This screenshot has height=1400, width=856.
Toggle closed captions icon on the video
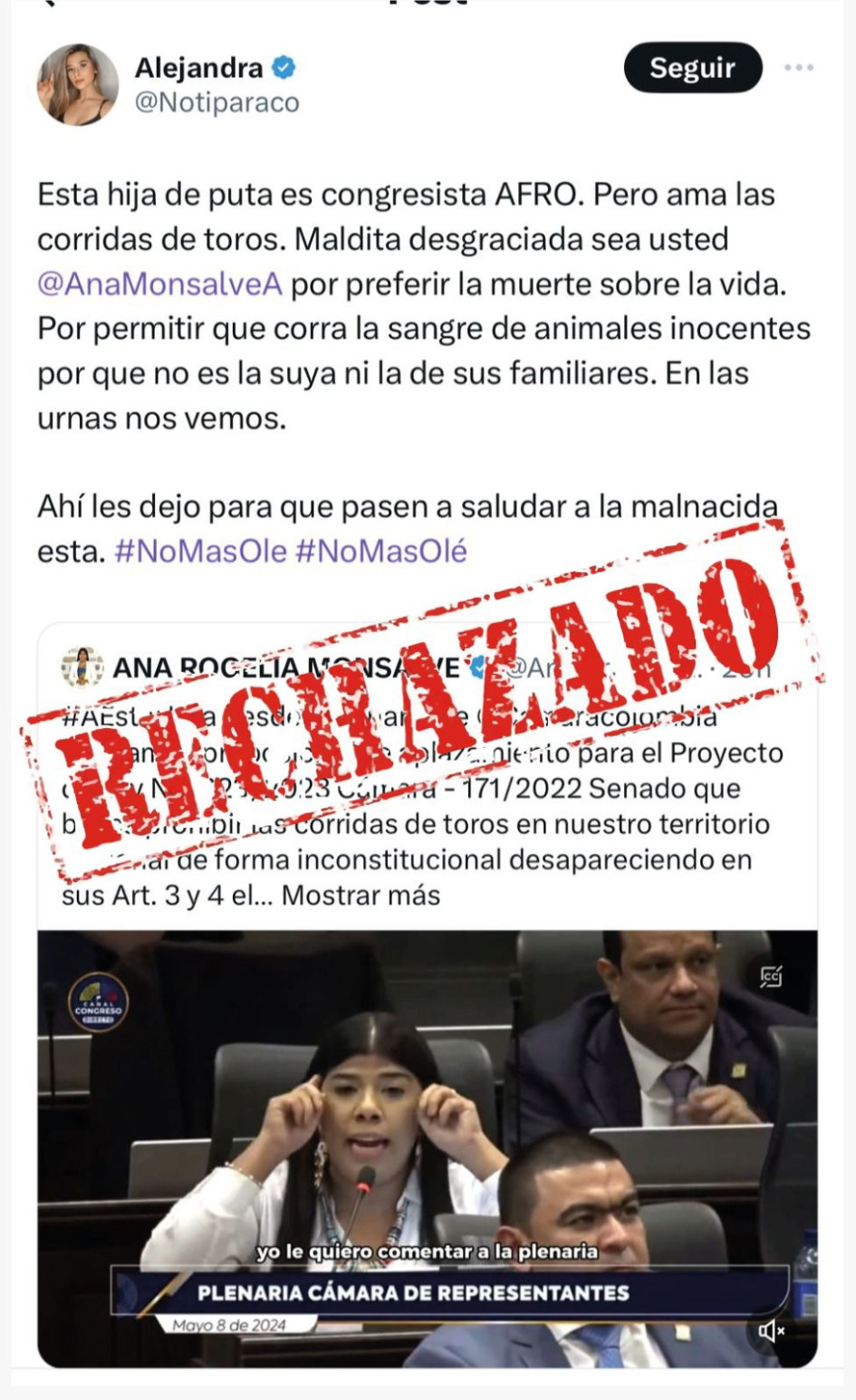coord(771,977)
